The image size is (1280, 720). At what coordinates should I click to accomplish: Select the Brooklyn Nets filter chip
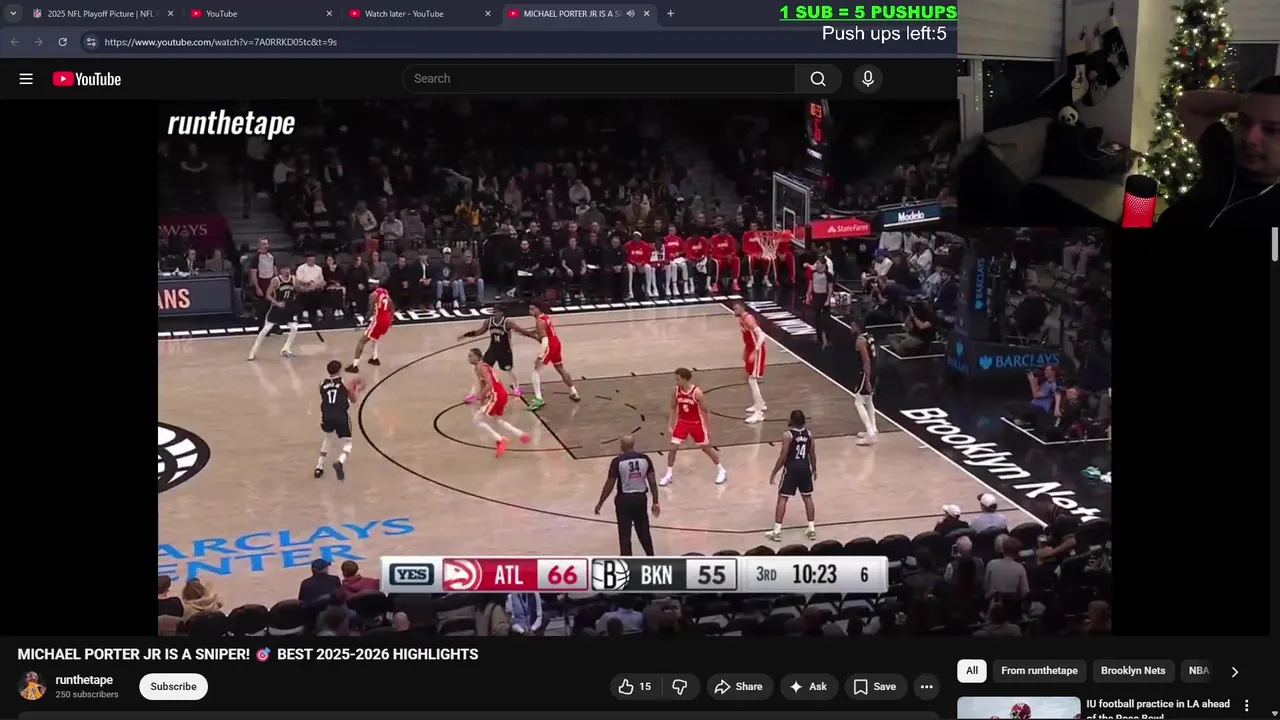coord(1133,671)
